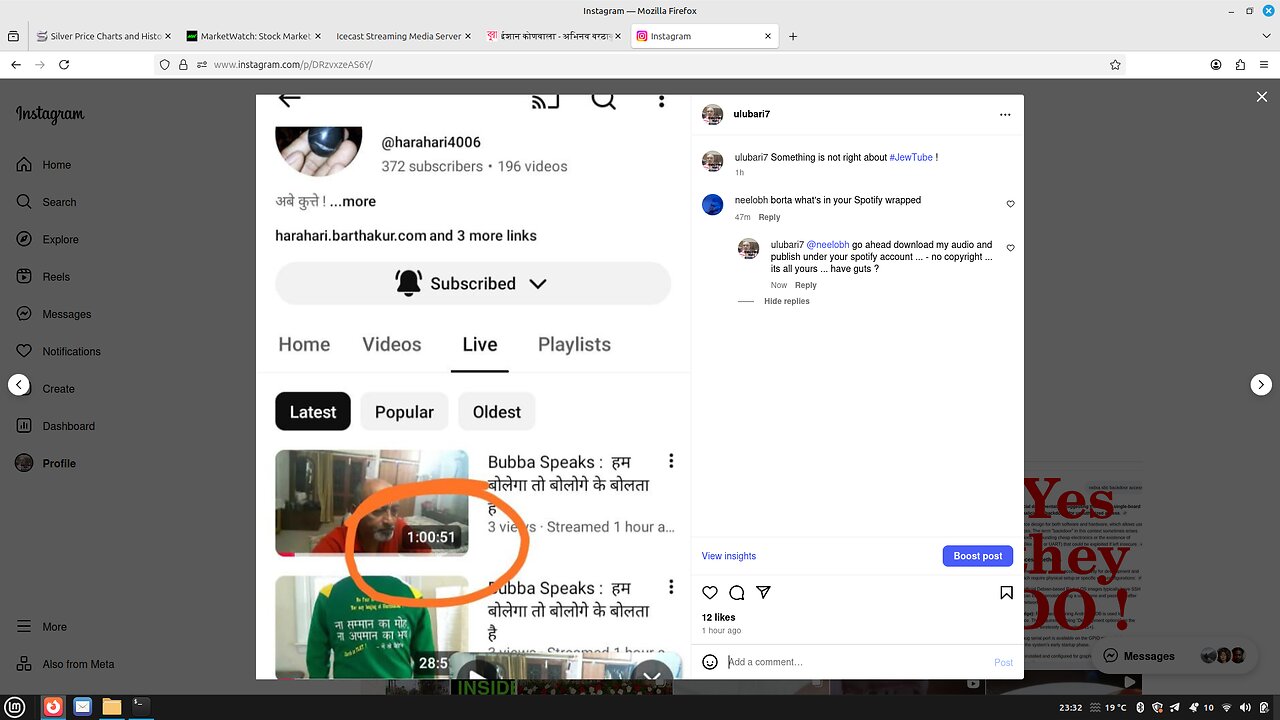Open floating Messages panel
The image size is (1280, 720).
[1176, 656]
